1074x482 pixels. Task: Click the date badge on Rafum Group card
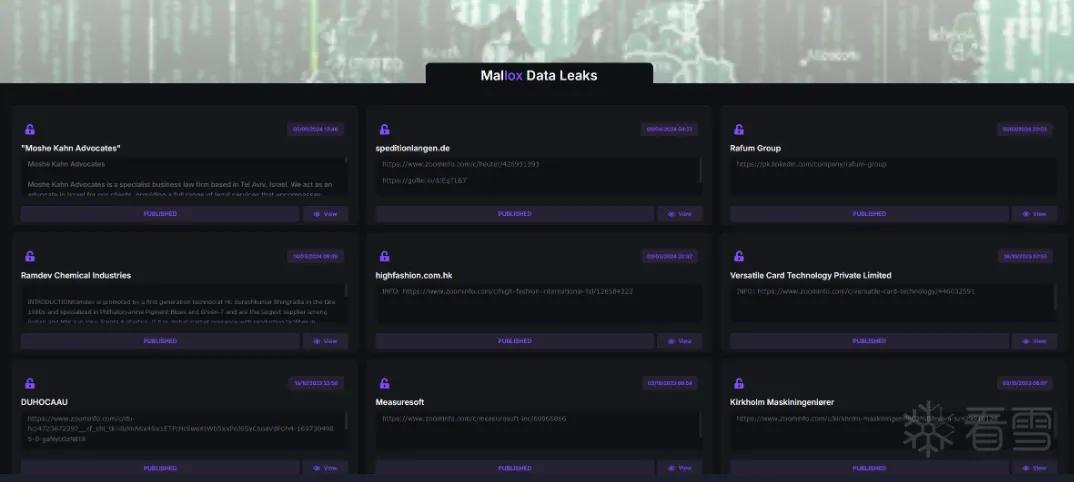click(x=1025, y=129)
